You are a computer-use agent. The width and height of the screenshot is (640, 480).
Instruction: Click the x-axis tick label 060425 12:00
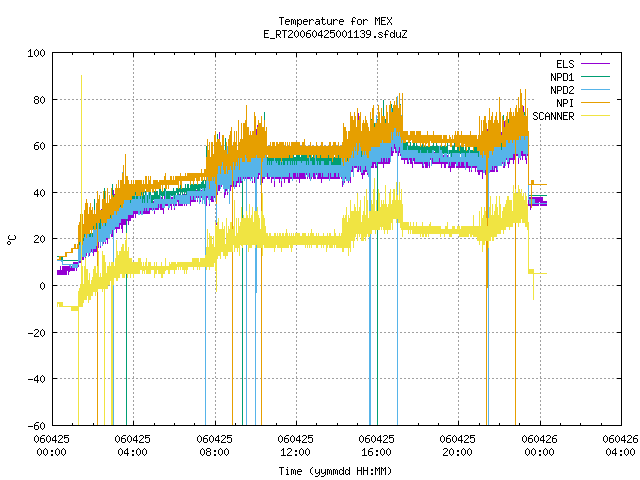pos(296,446)
